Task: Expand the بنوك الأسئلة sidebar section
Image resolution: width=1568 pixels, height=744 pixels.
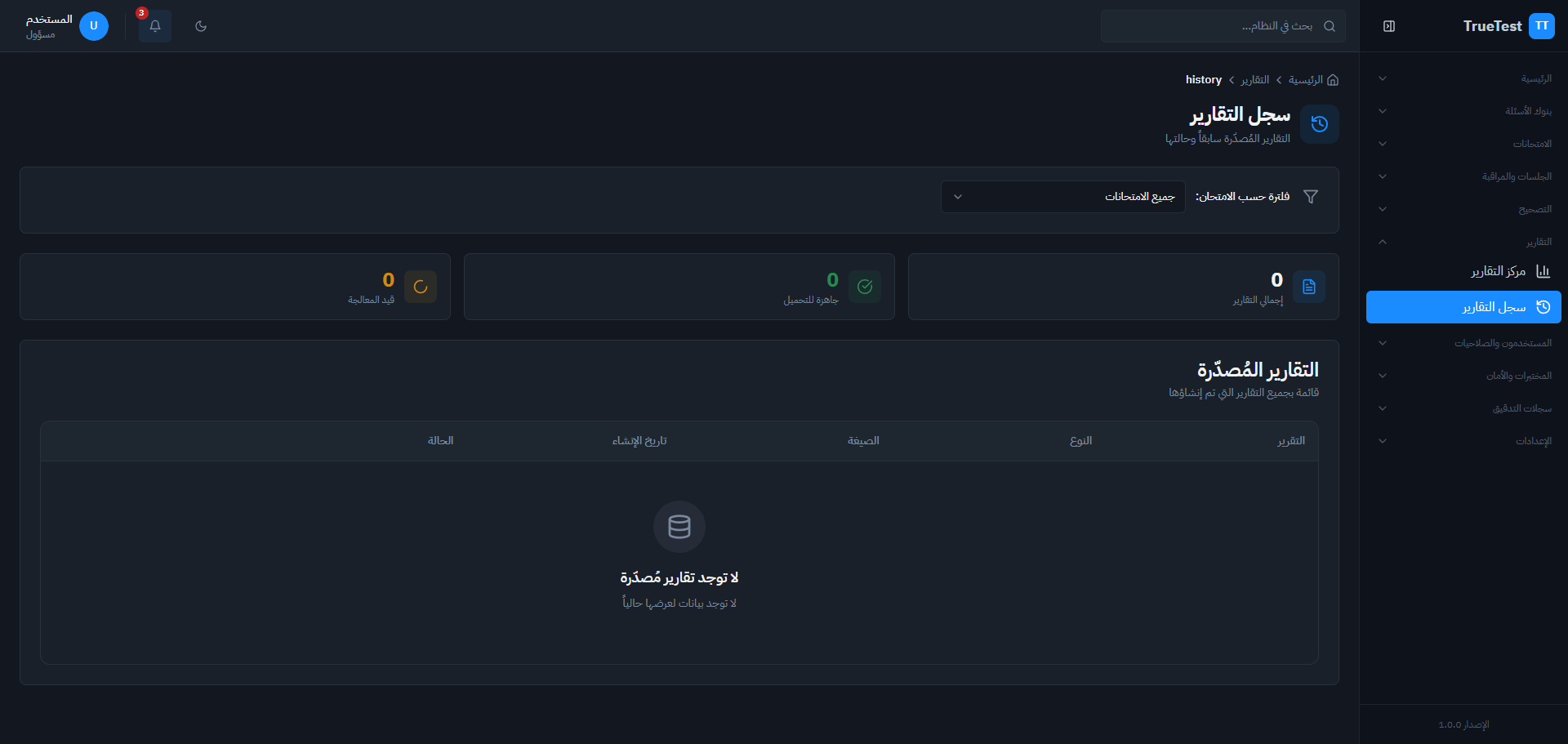Action: (1463, 111)
